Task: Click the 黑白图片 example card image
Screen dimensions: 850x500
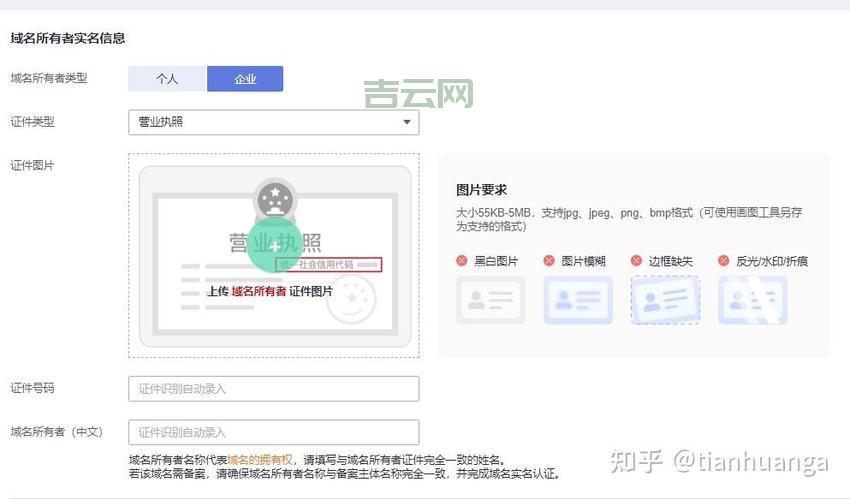Action: coord(491,300)
